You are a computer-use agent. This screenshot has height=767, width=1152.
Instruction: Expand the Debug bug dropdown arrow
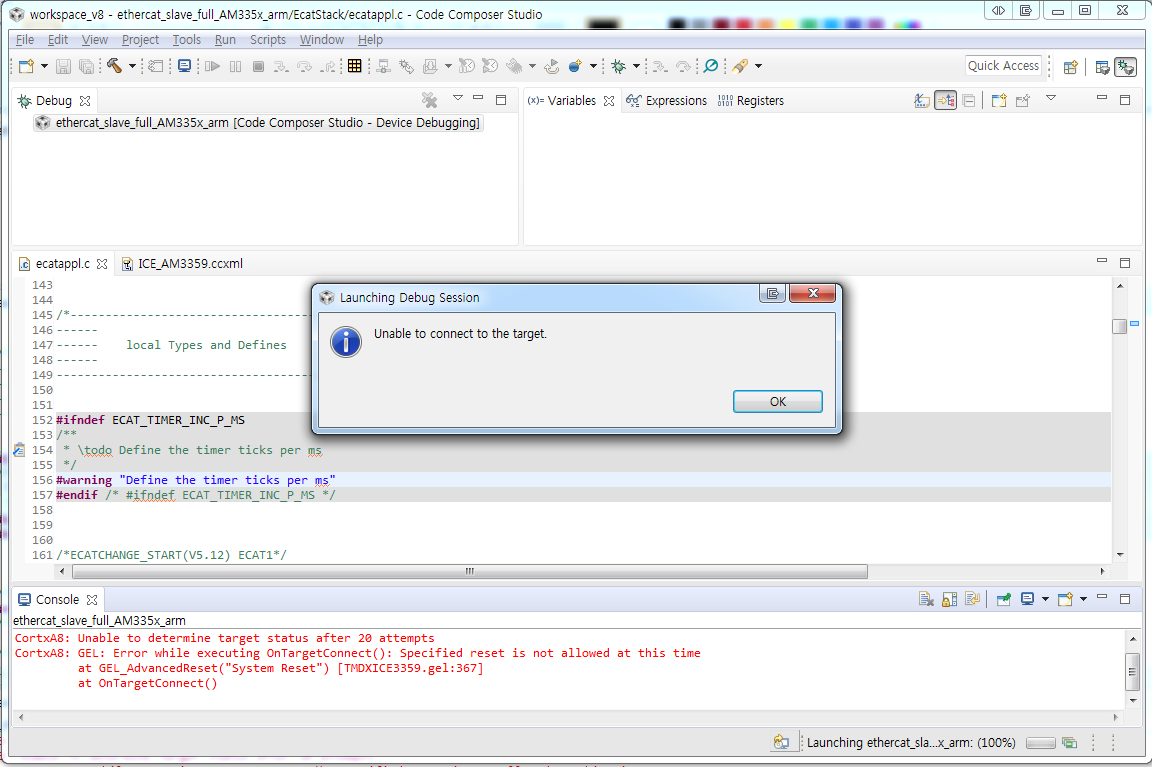[636, 66]
